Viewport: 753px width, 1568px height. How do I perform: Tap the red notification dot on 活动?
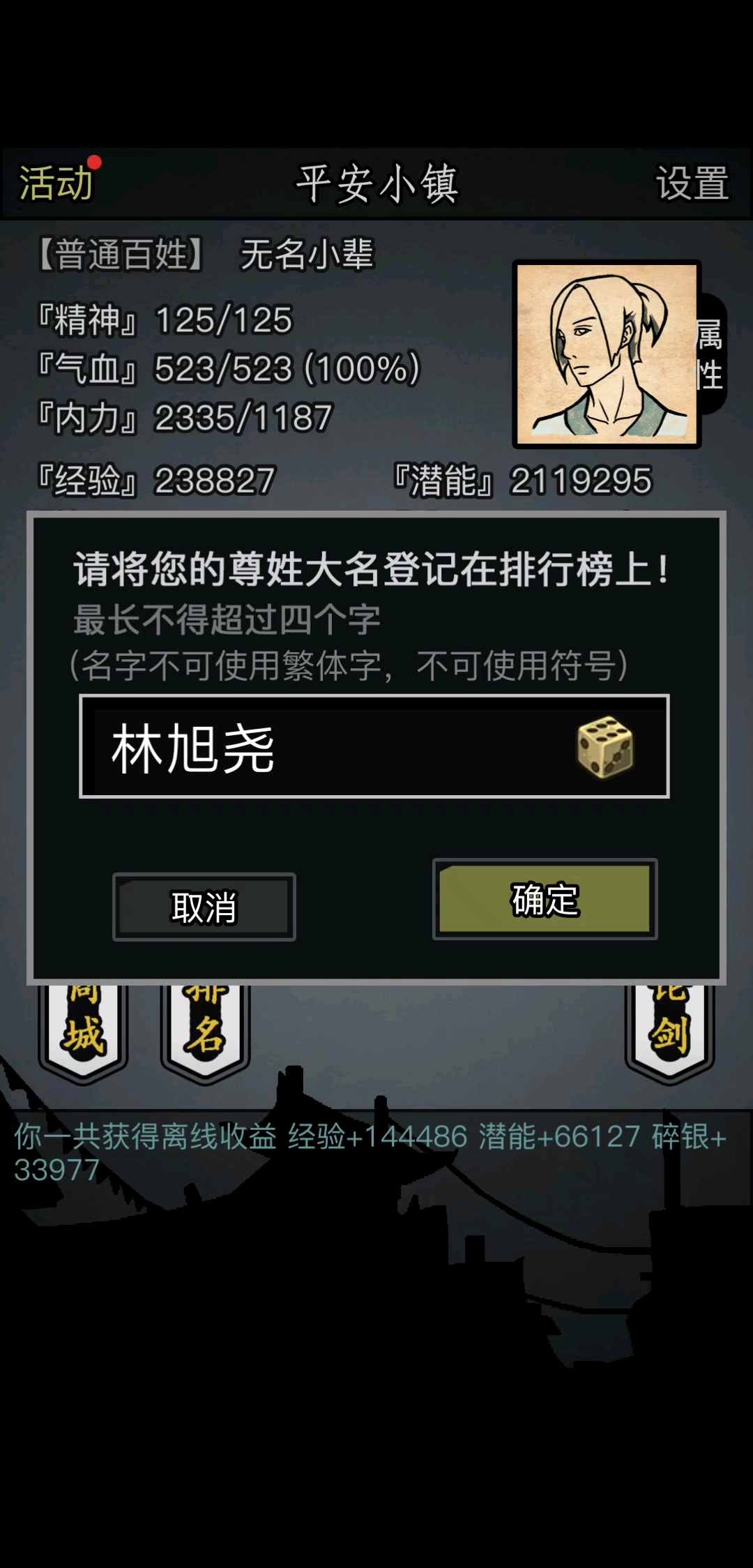tap(94, 163)
